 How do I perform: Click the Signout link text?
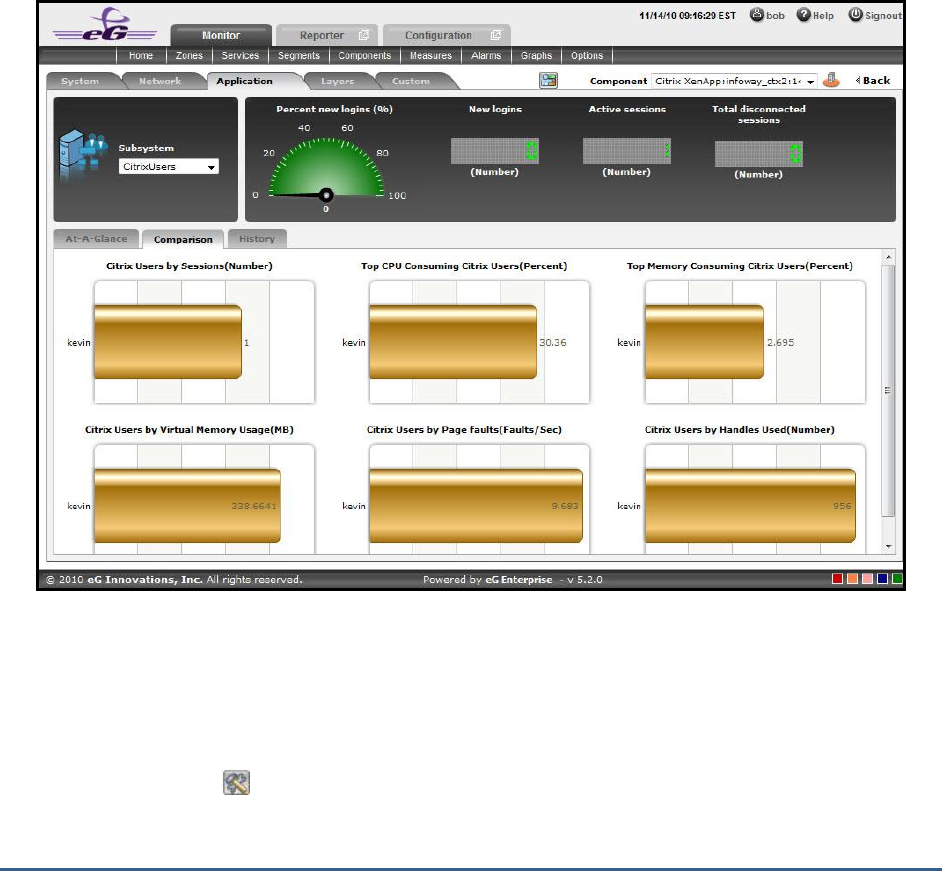883,16
